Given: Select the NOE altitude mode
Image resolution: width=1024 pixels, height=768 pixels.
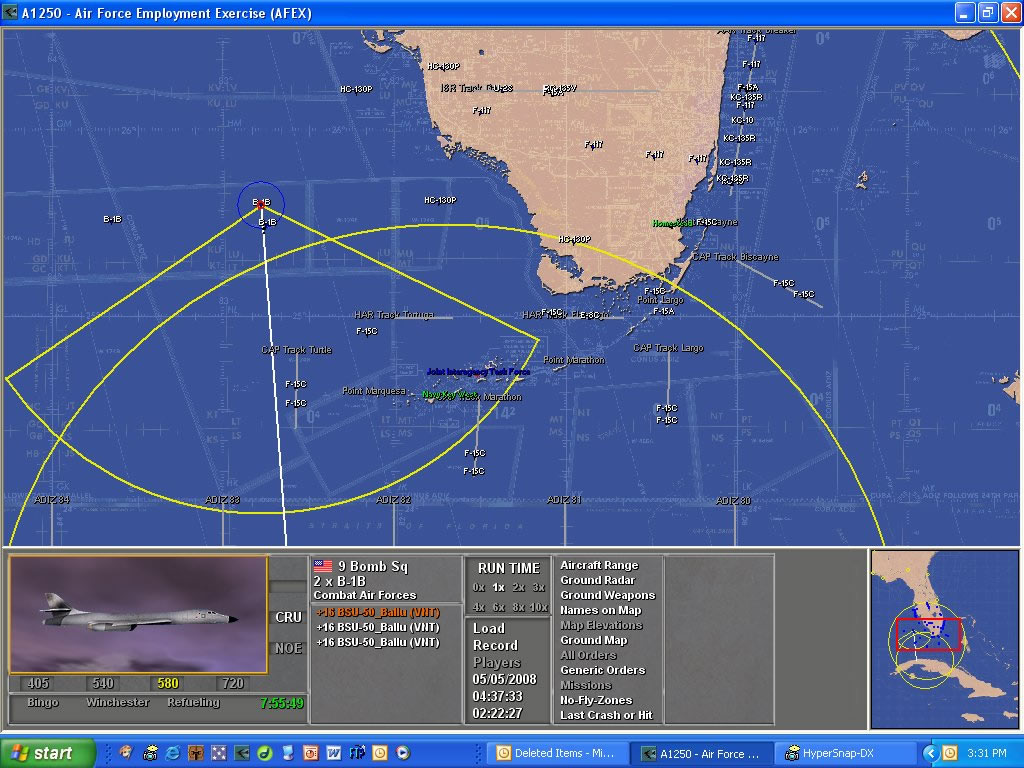Looking at the screenshot, I should tap(288, 648).
